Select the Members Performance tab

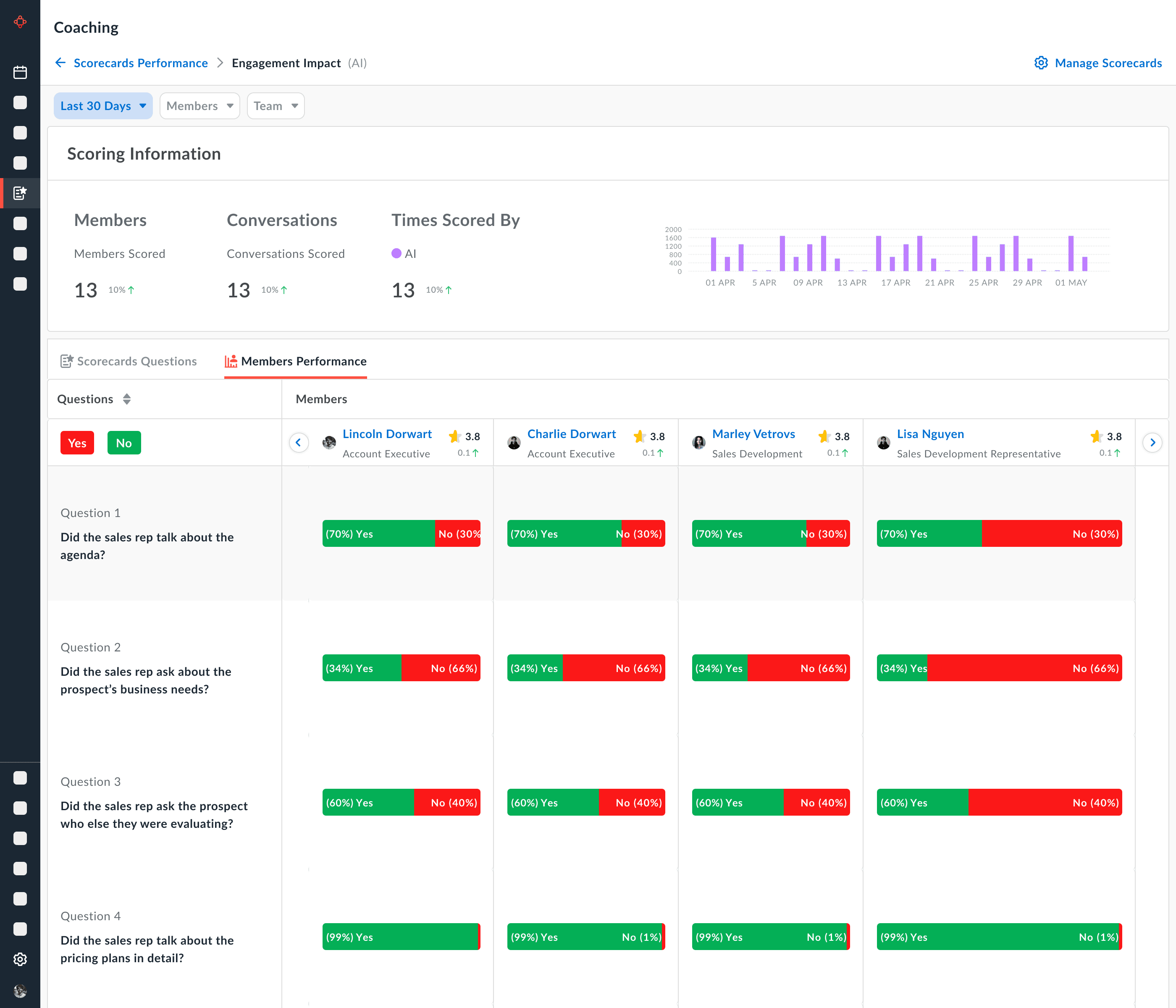[x=296, y=362]
